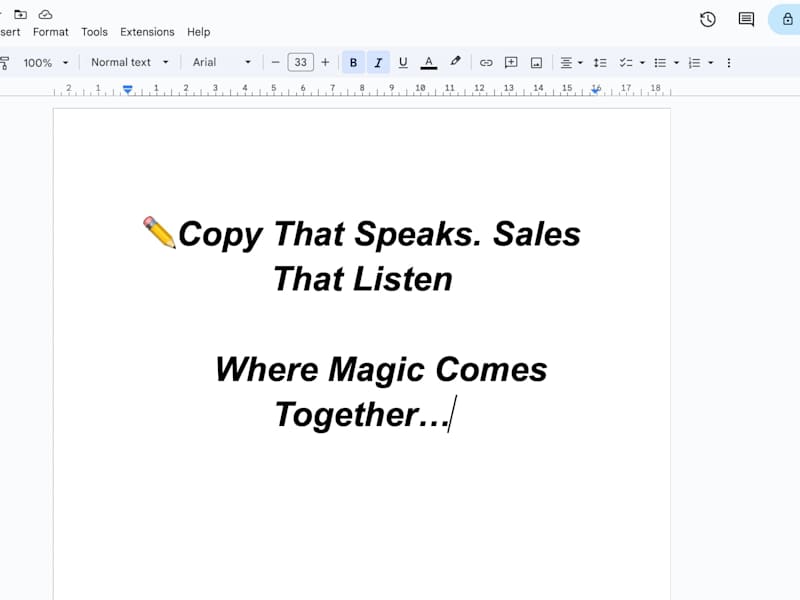The height and width of the screenshot is (600, 800).
Task: Click the text 'Copy That Speaks. Sales'
Action: (x=380, y=234)
